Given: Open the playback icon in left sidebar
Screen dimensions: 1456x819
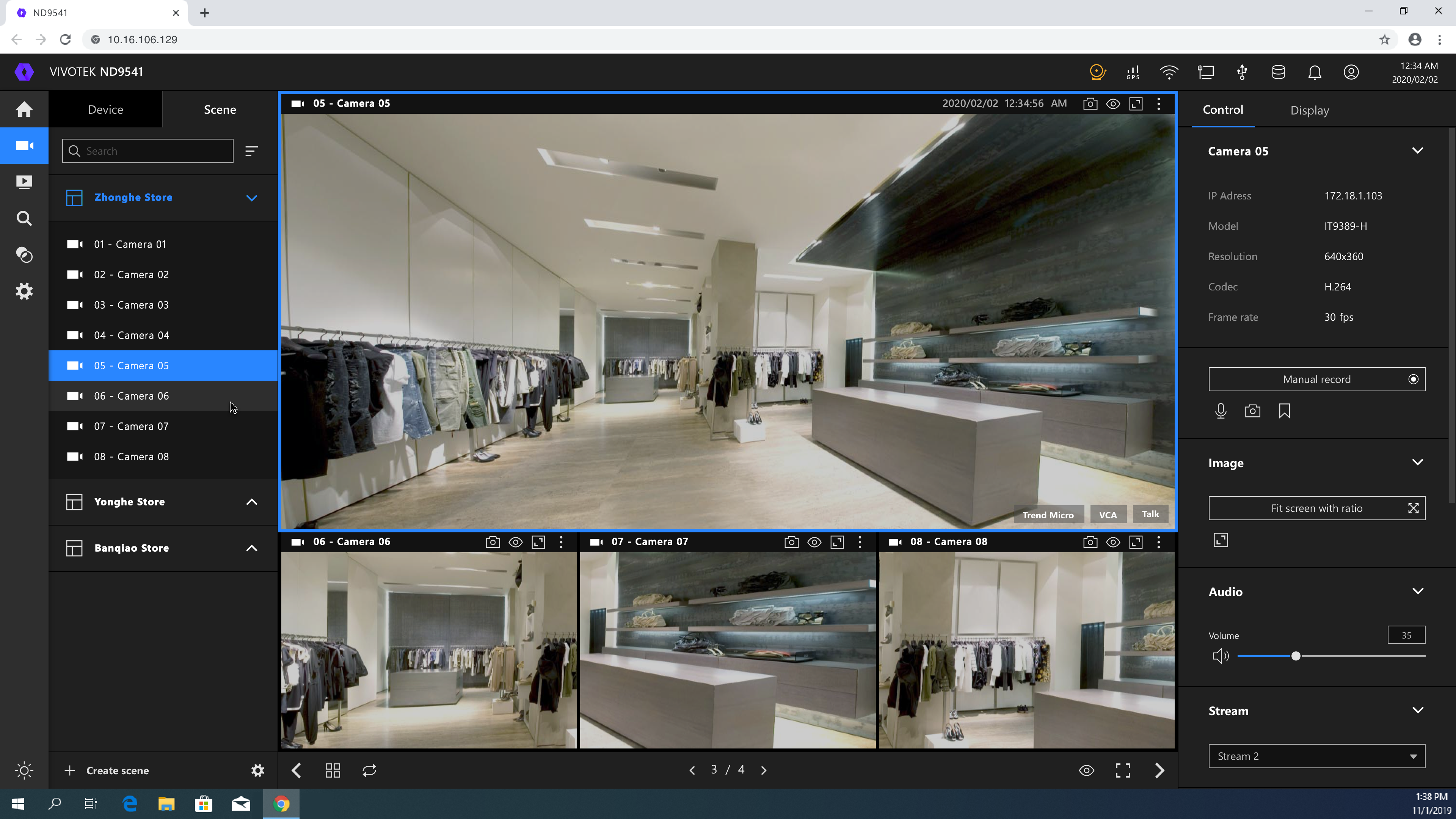Looking at the screenshot, I should 24,182.
